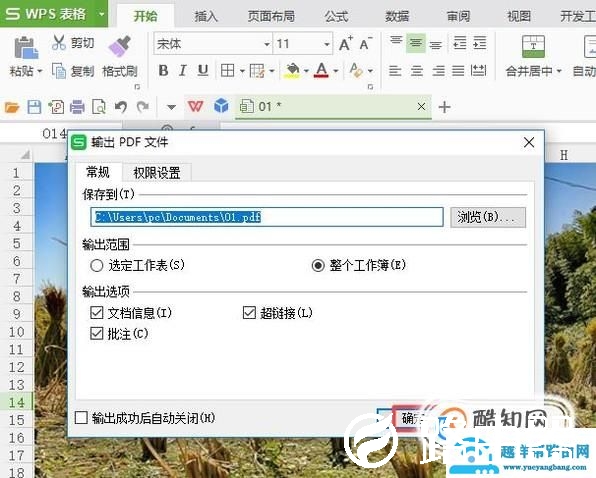This screenshot has height=478, width=596.
Task: Undo the last action
Action: tap(121, 107)
